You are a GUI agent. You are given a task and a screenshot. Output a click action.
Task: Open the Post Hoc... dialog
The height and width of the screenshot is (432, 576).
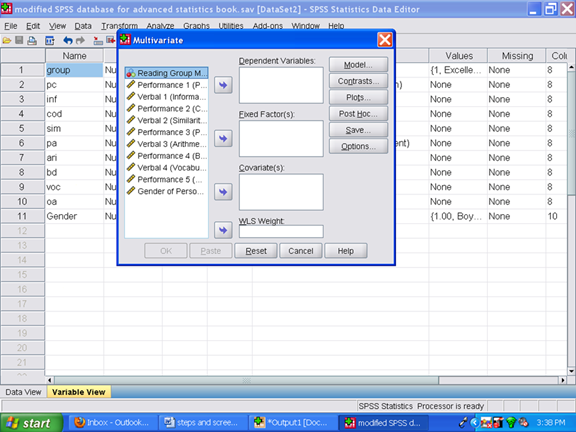(358, 114)
